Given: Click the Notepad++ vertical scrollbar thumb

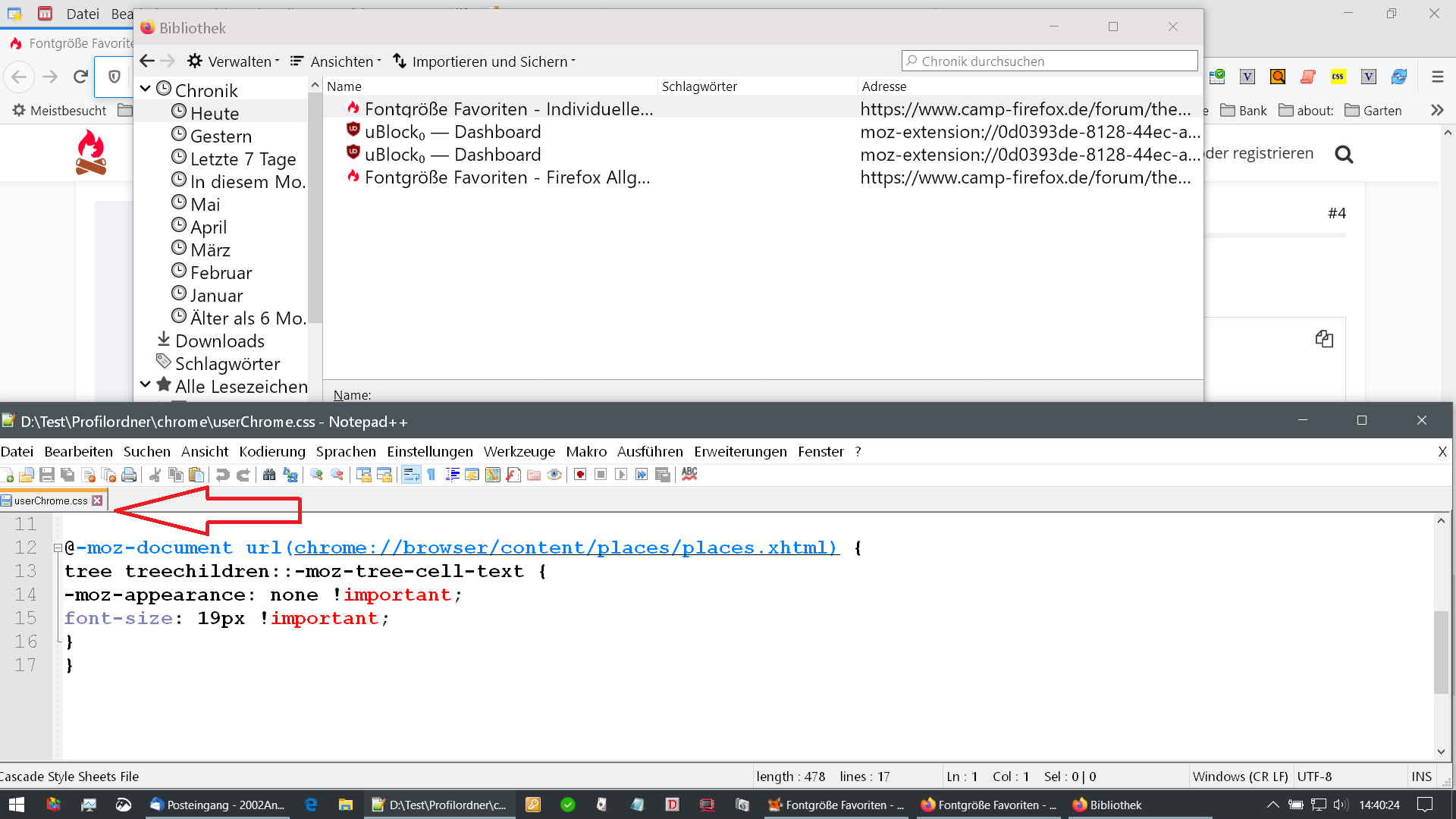Looking at the screenshot, I should pyautogui.click(x=1441, y=651).
